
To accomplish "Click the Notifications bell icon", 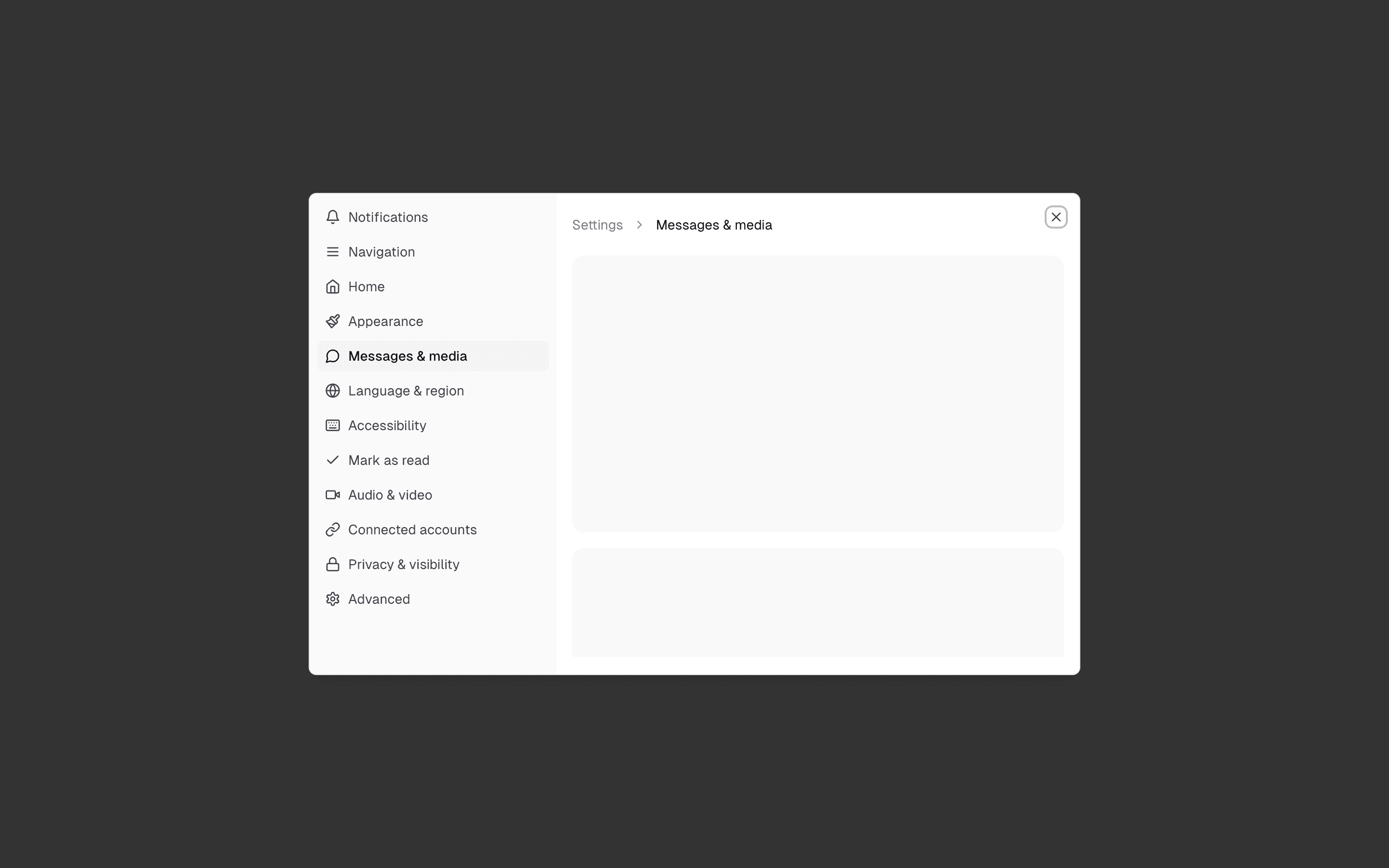I will coord(332,217).
